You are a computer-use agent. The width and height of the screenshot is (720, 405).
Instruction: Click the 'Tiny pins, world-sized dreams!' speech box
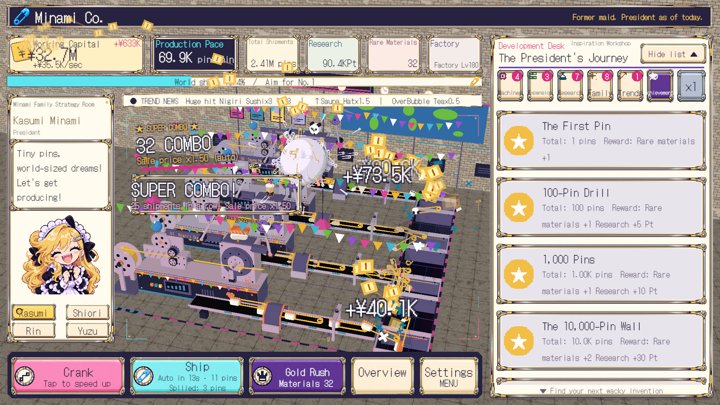coord(61,175)
